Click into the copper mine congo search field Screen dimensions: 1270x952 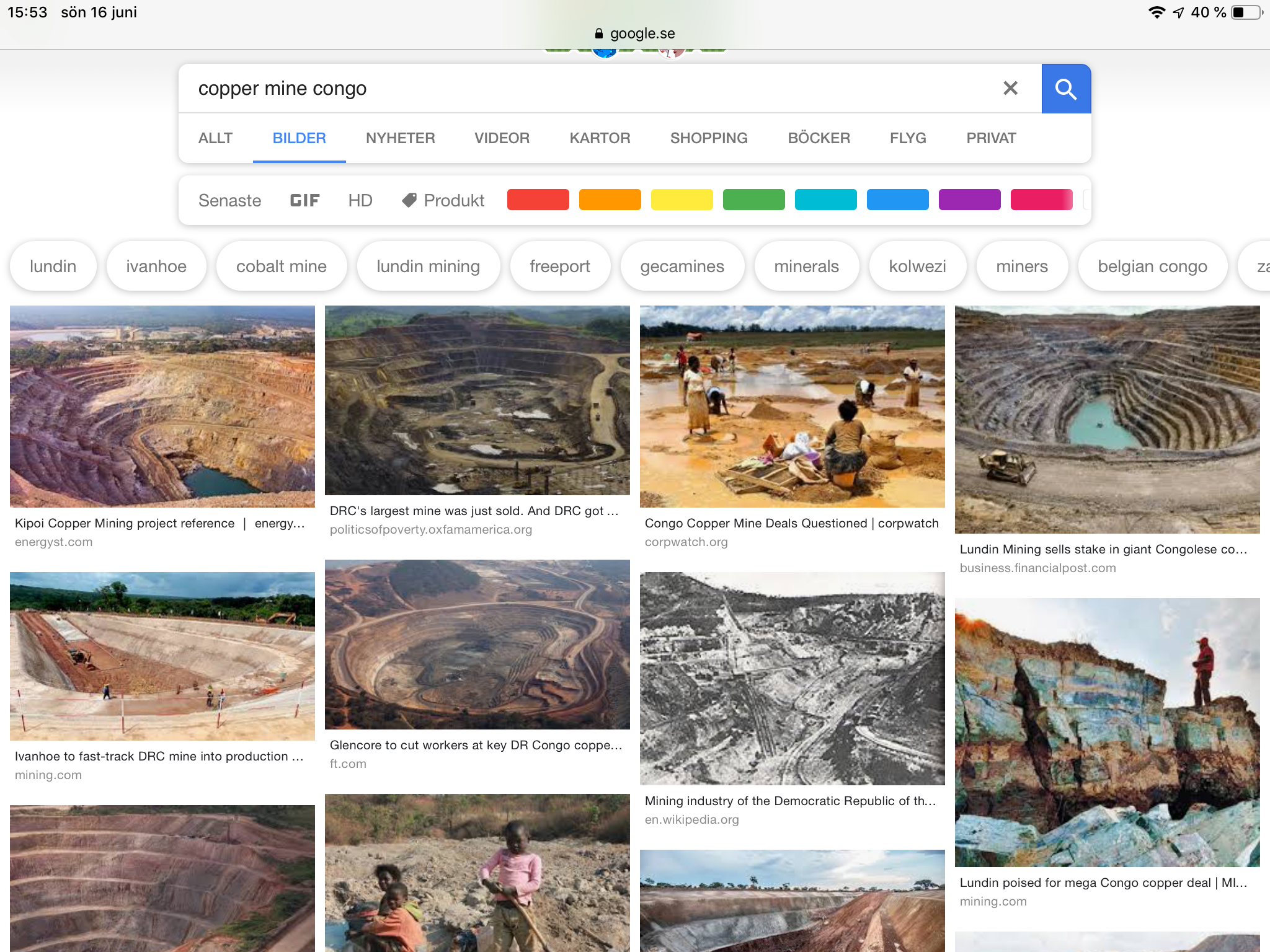pos(558,89)
